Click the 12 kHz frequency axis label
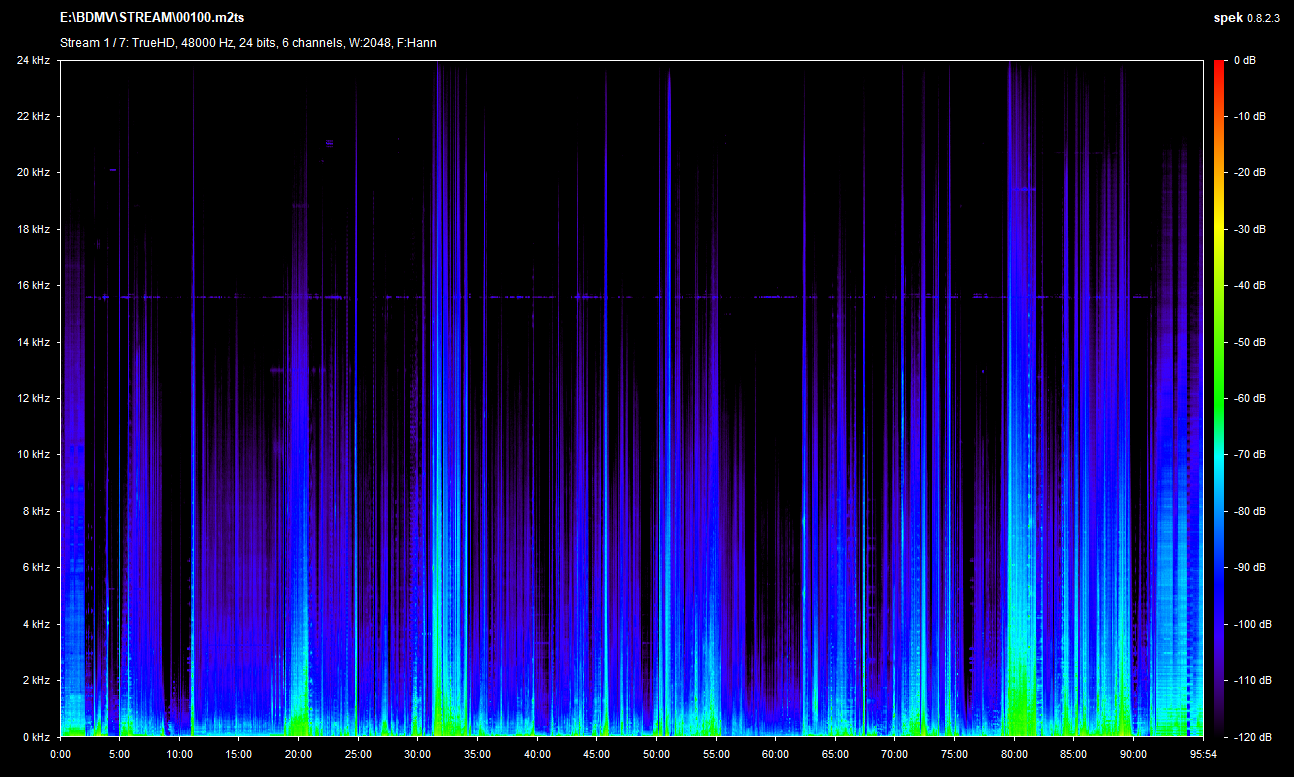The height and width of the screenshot is (777, 1294). click(33, 398)
